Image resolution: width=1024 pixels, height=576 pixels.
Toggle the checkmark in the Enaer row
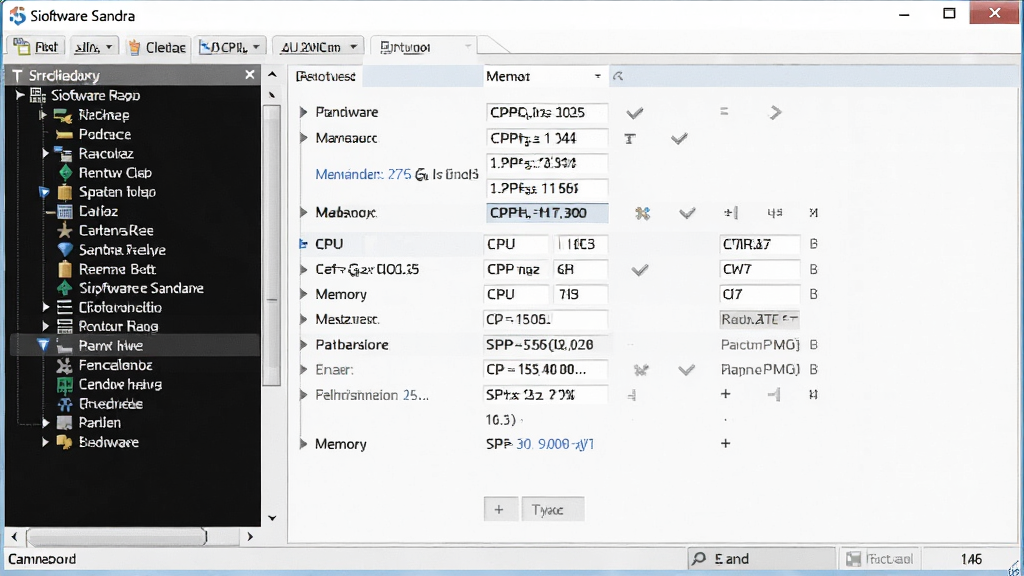click(686, 370)
